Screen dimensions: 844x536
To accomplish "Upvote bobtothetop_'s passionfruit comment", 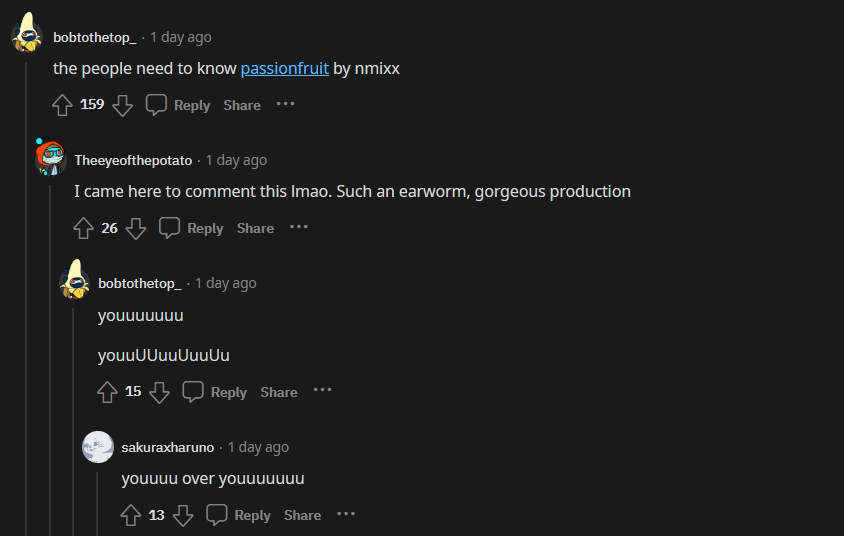I will click(62, 105).
